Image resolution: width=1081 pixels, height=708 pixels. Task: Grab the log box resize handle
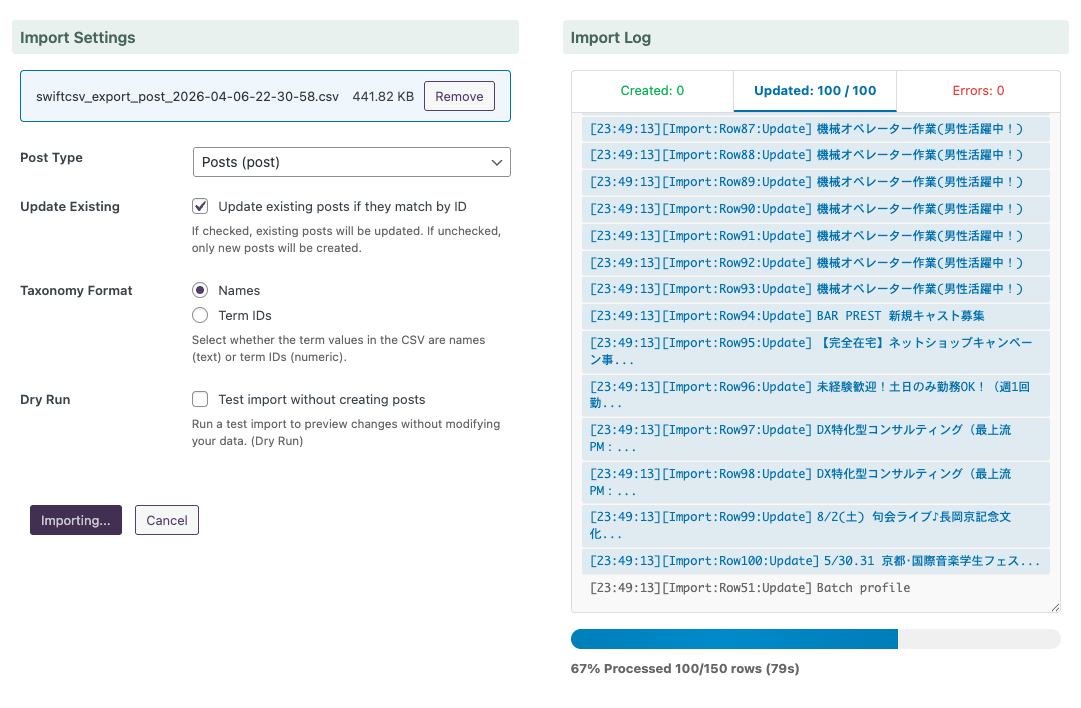1054,606
